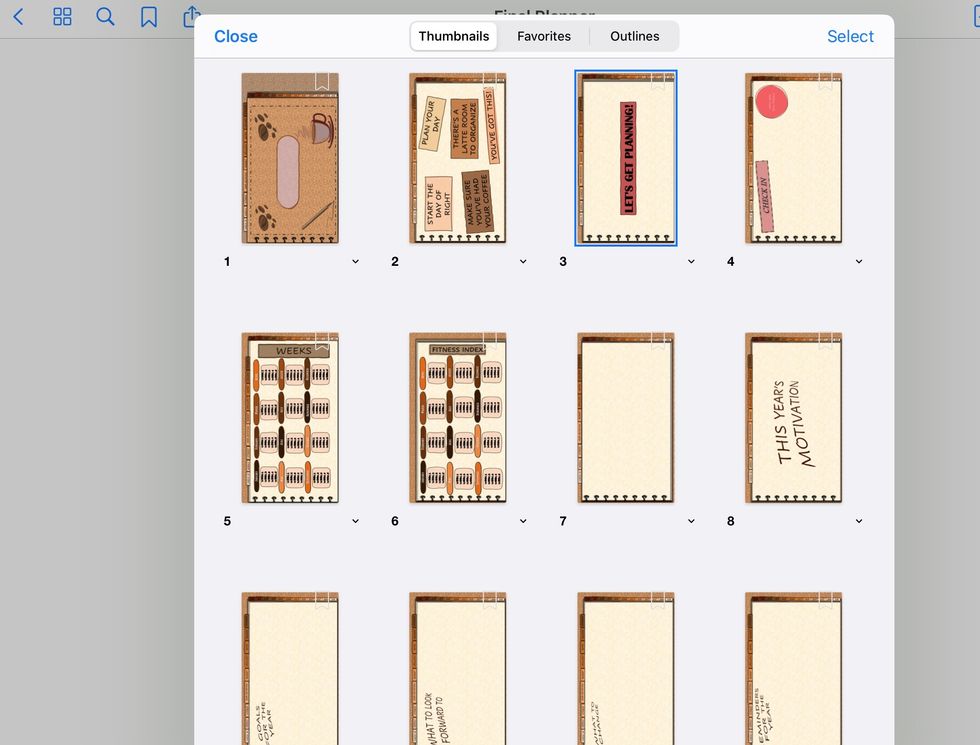
Task: Select the Thumbnails tab
Action: [454, 36]
